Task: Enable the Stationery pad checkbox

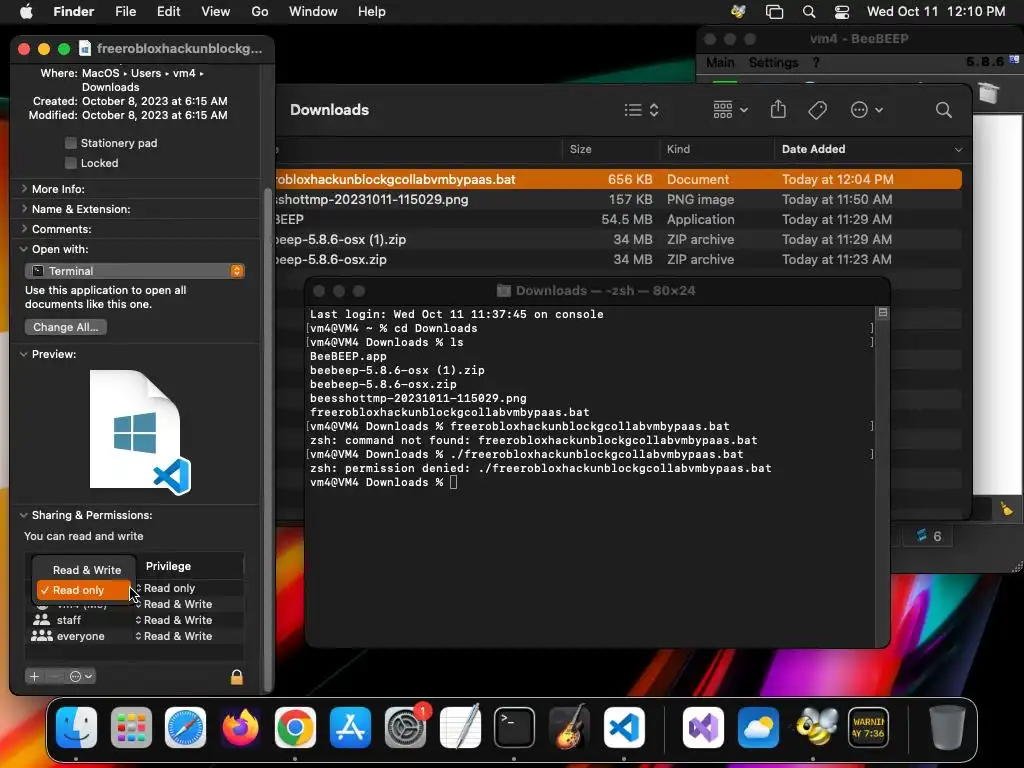Action: [71, 143]
